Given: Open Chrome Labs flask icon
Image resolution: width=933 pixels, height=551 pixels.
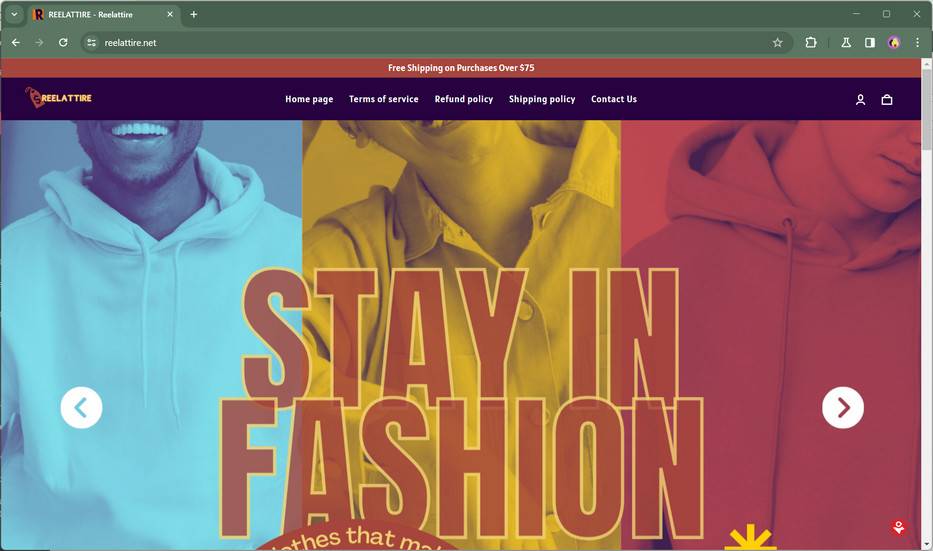Looking at the screenshot, I should [x=846, y=42].
